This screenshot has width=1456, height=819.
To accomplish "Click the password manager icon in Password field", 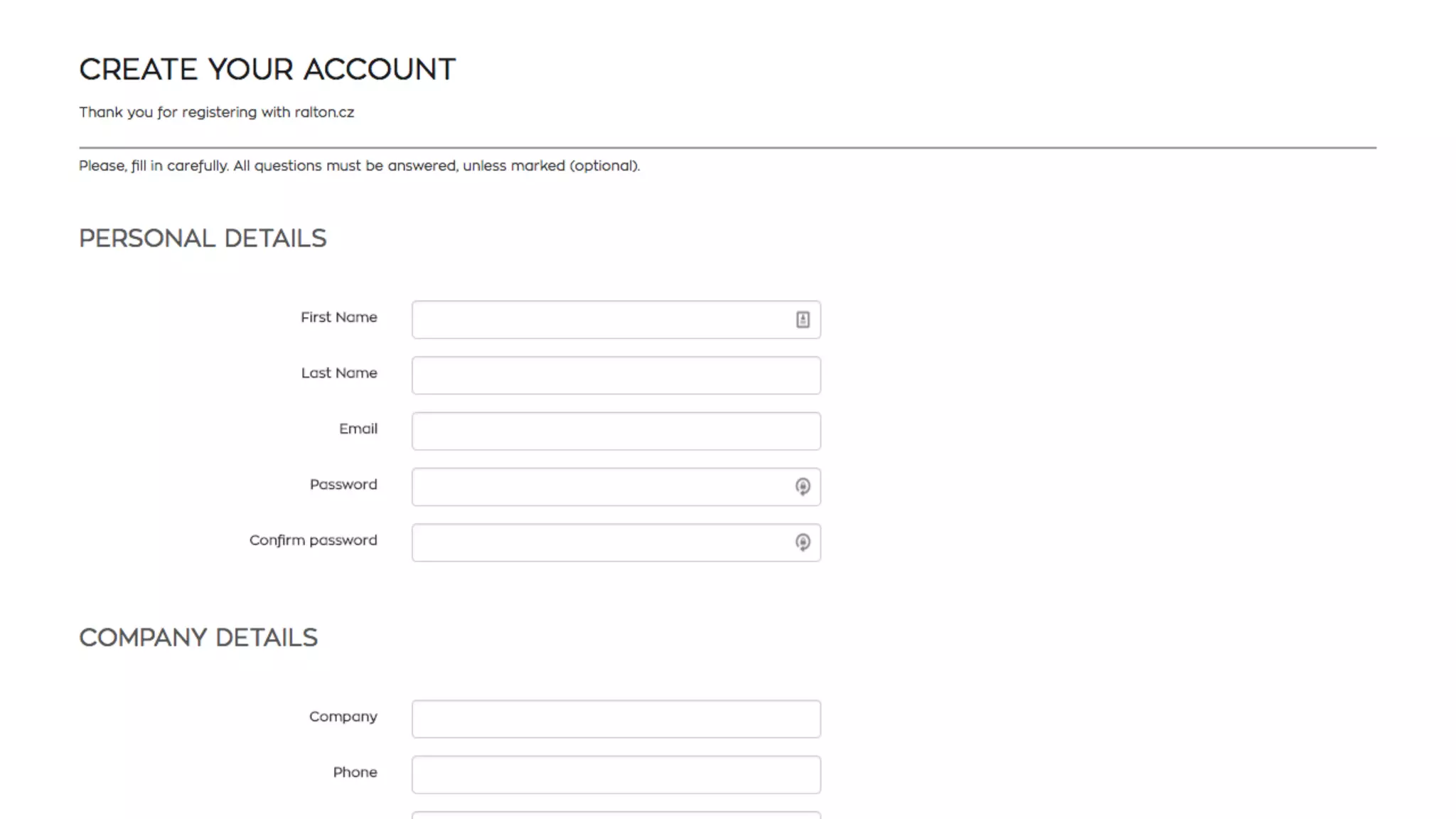I will 803,487.
